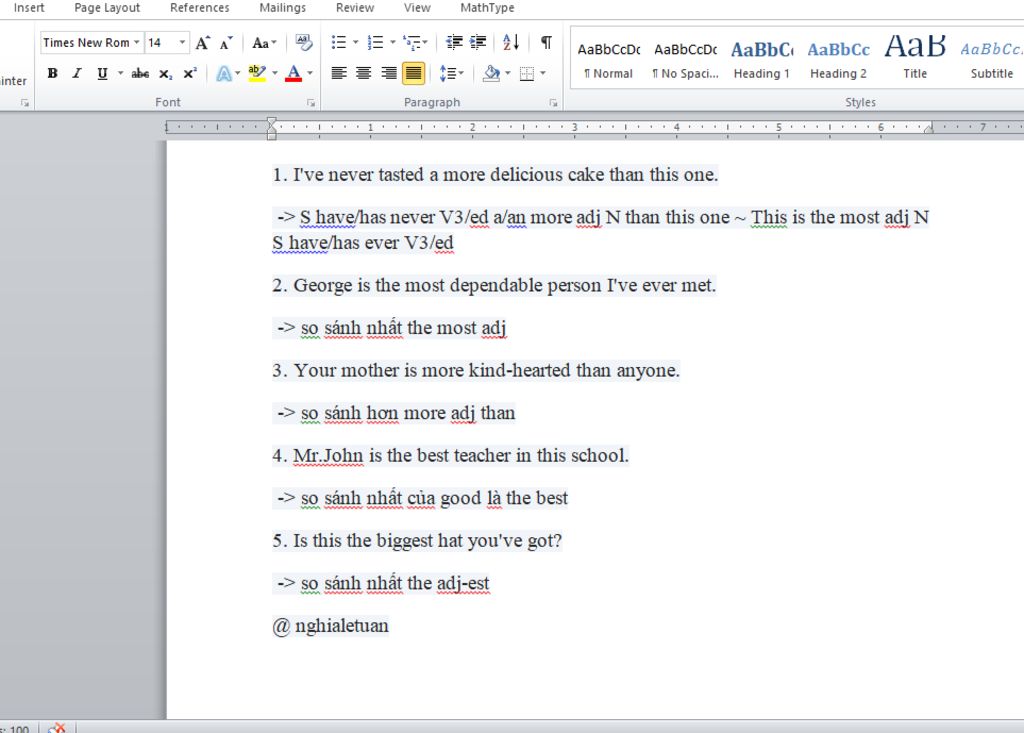Click the Numbering list icon

[x=375, y=43]
